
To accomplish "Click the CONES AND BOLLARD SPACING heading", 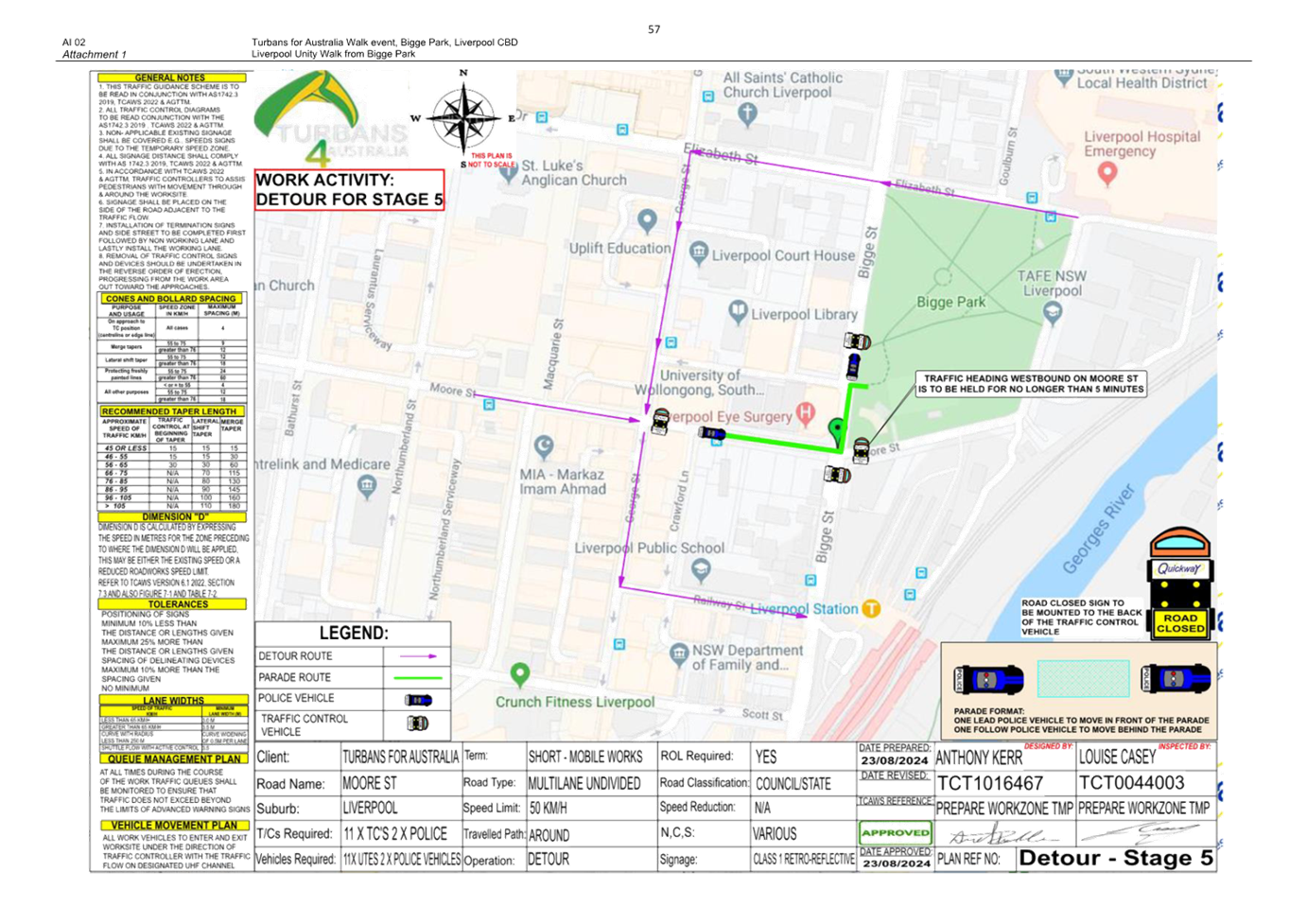I will pos(171,299).
